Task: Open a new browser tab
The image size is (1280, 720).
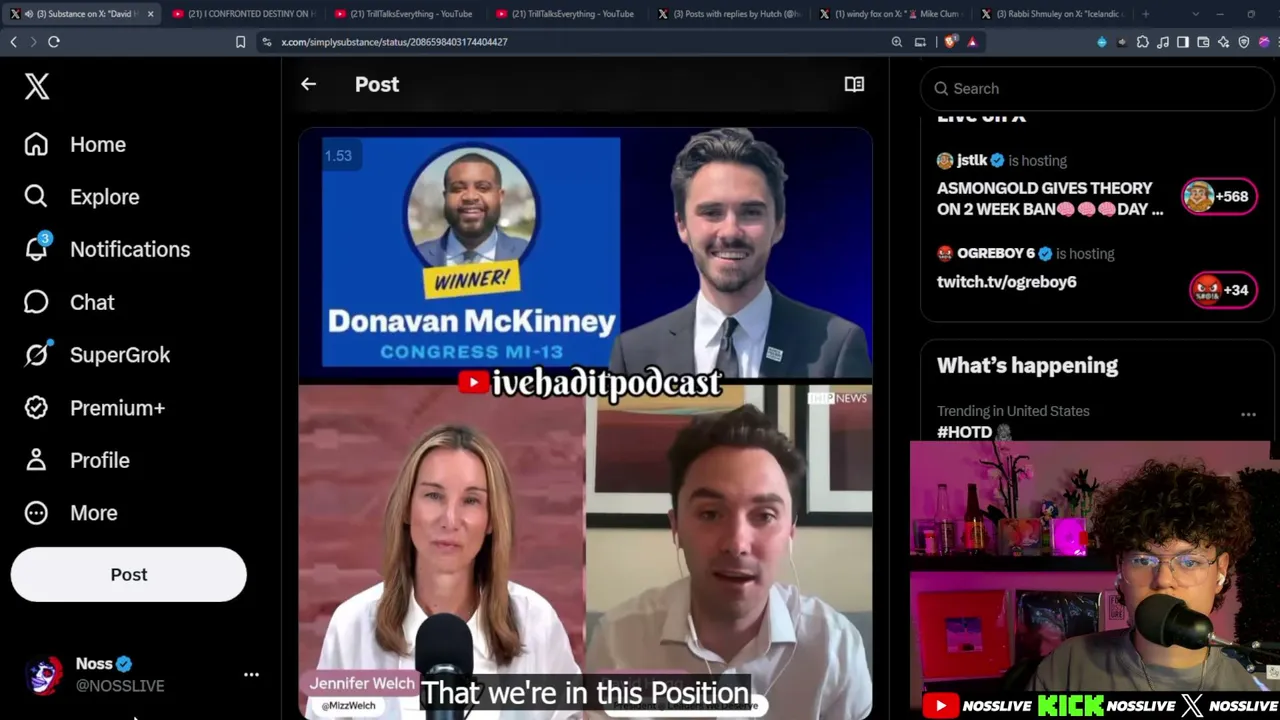Action: pyautogui.click(x=1146, y=14)
